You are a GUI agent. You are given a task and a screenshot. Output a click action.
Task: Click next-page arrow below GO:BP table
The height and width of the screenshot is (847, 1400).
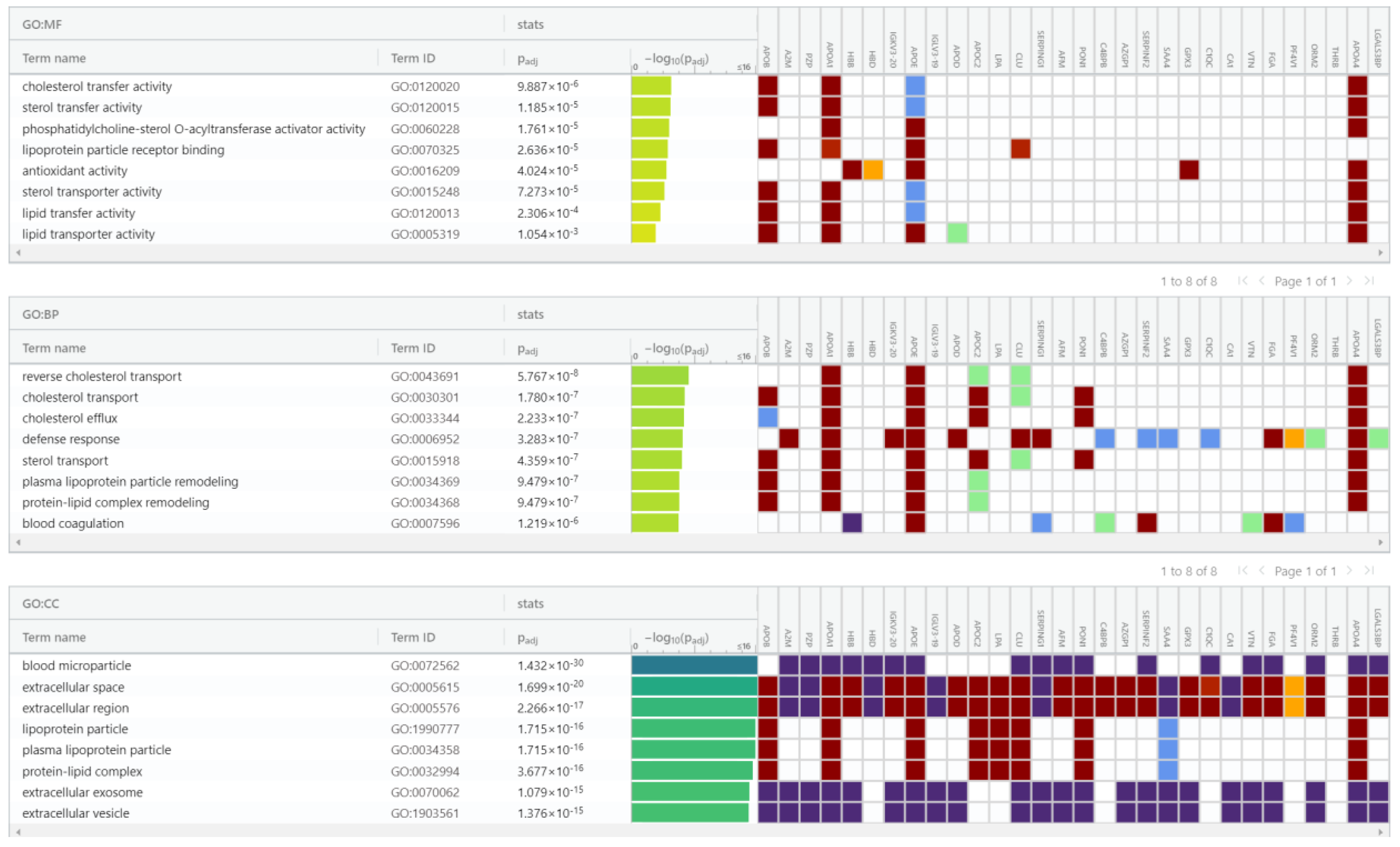(1349, 570)
